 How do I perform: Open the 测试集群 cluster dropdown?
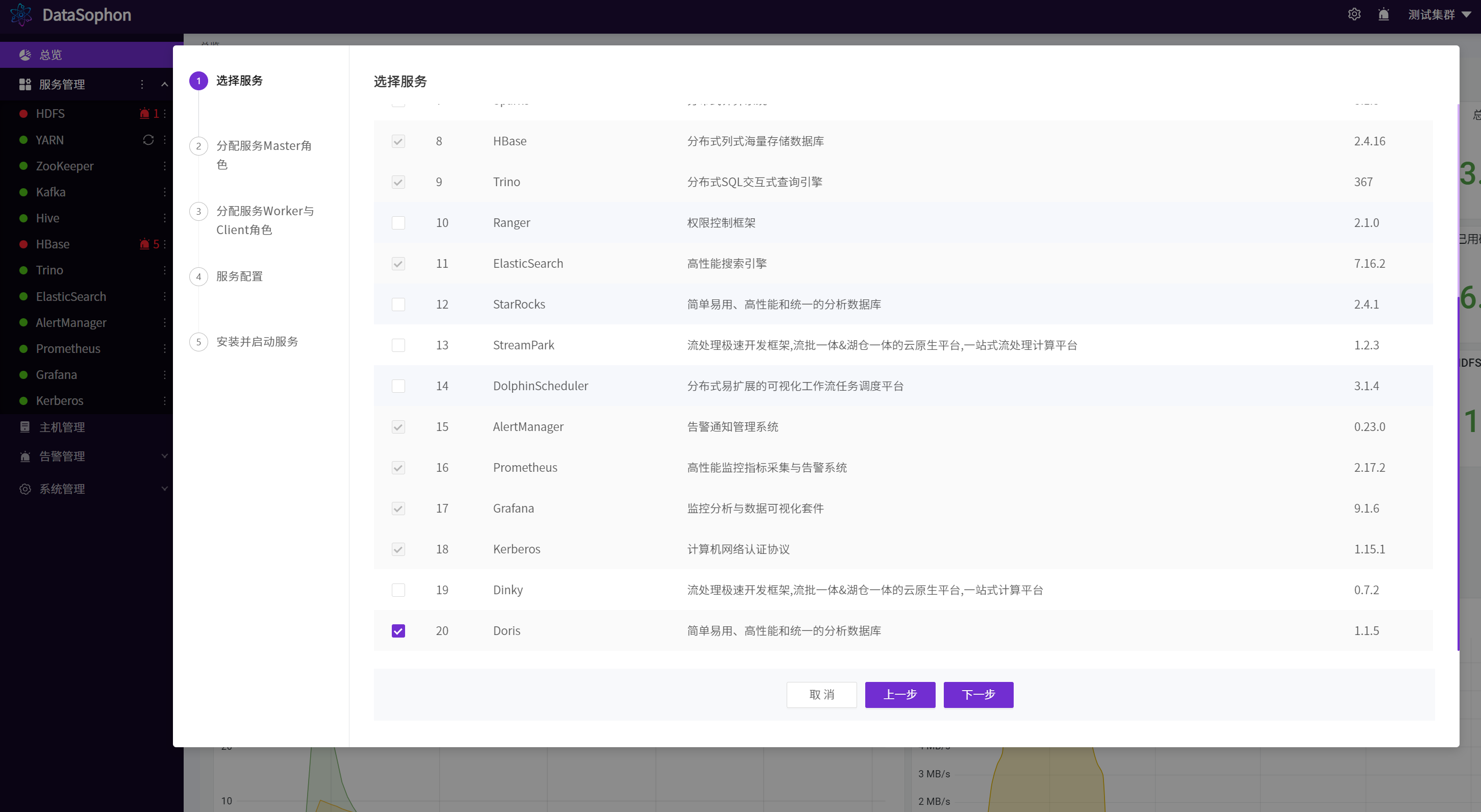1439,14
